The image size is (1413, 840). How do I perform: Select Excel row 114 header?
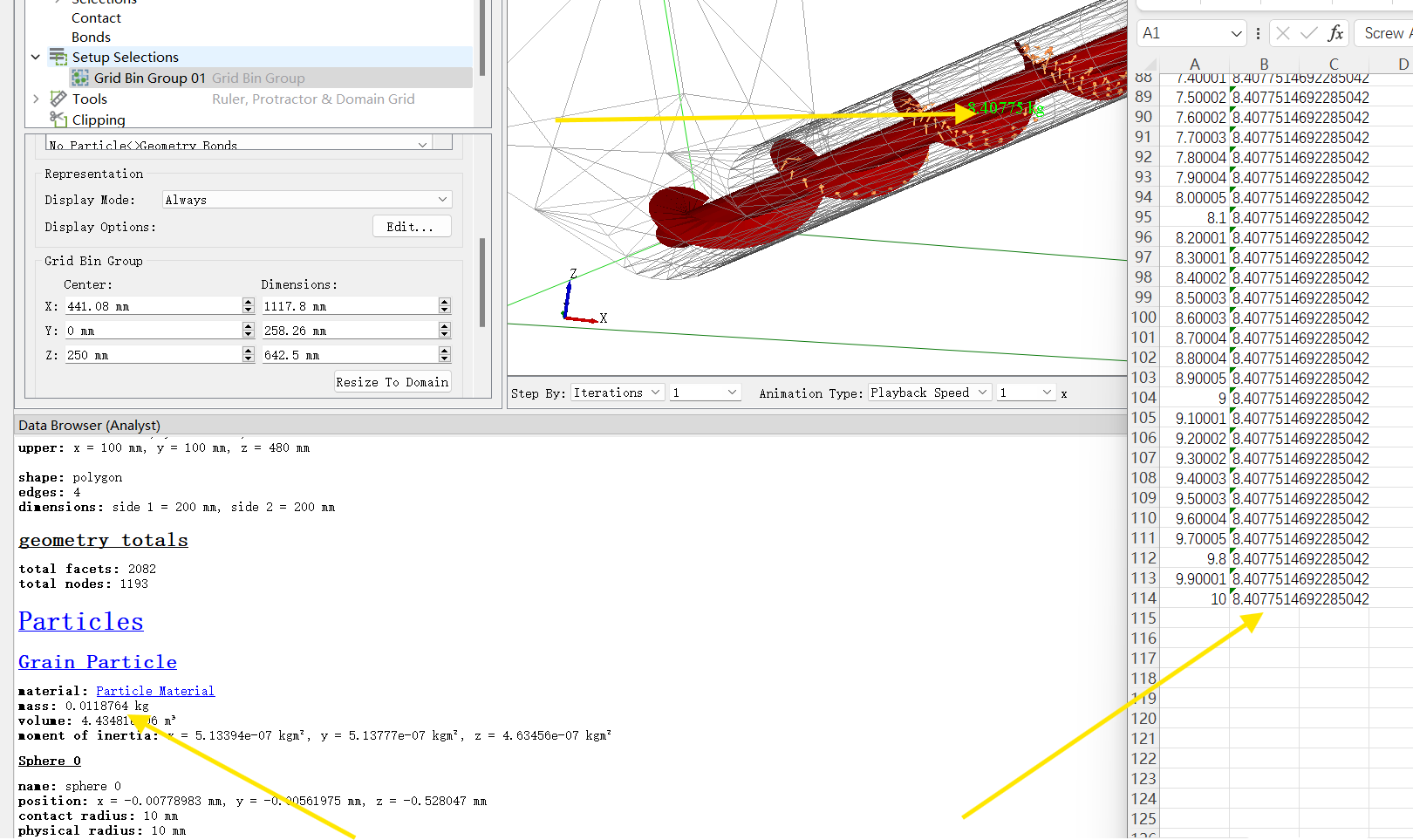[x=1143, y=598]
